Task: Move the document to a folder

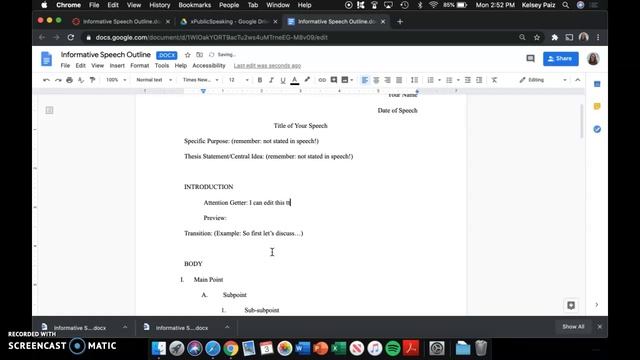Action: point(200,55)
